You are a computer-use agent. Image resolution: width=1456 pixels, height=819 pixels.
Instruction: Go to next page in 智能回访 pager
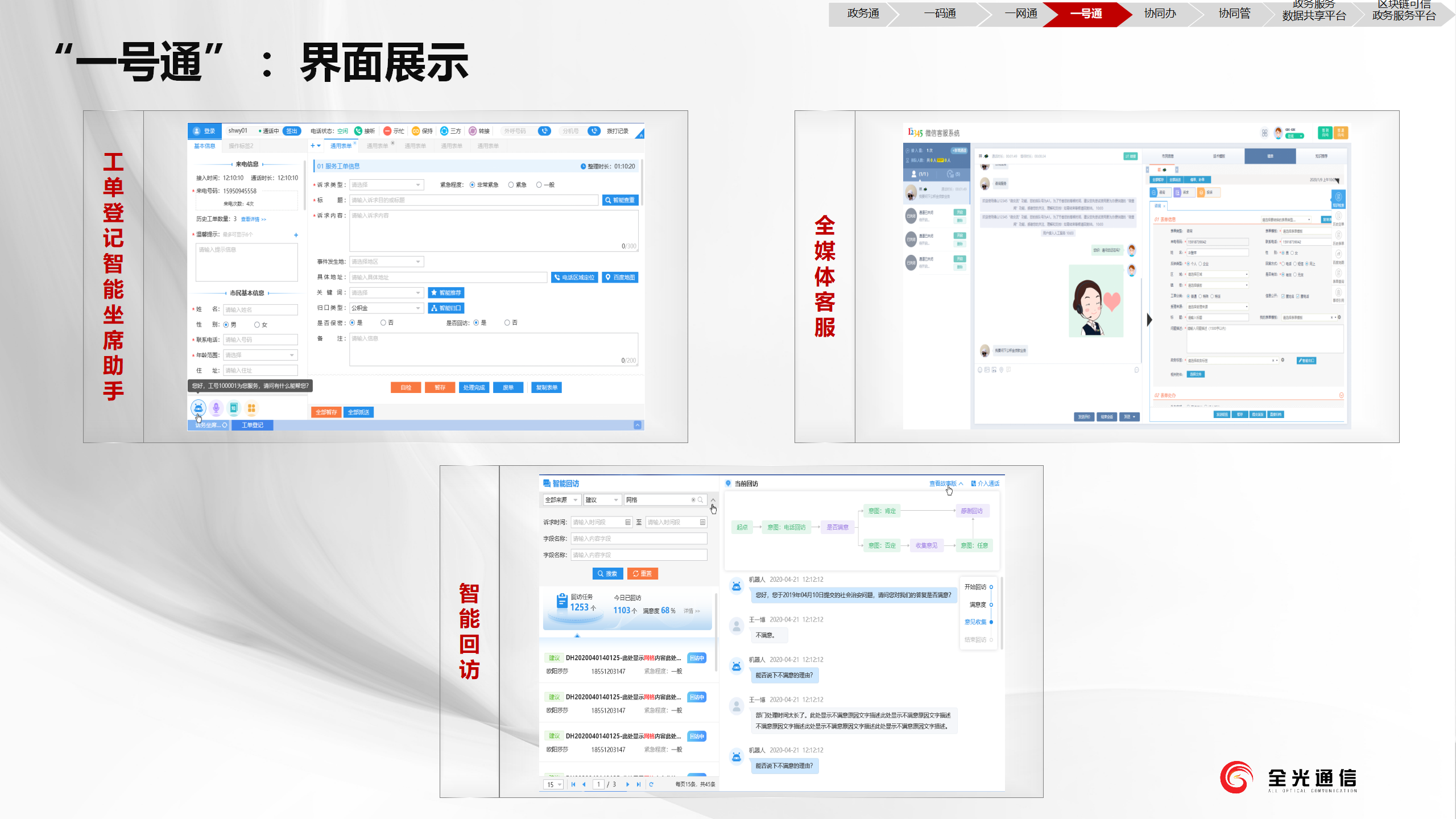[x=628, y=784]
